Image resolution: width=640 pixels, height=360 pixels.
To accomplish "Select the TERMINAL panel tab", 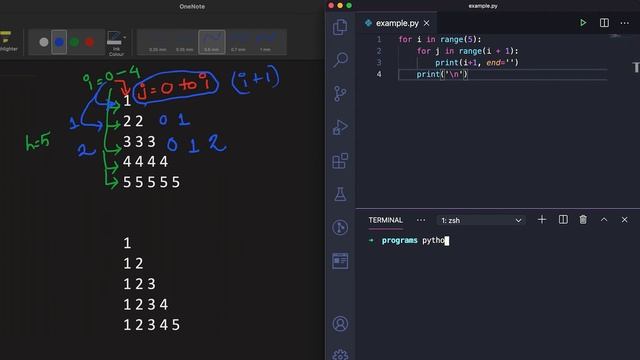I will [x=385, y=220].
